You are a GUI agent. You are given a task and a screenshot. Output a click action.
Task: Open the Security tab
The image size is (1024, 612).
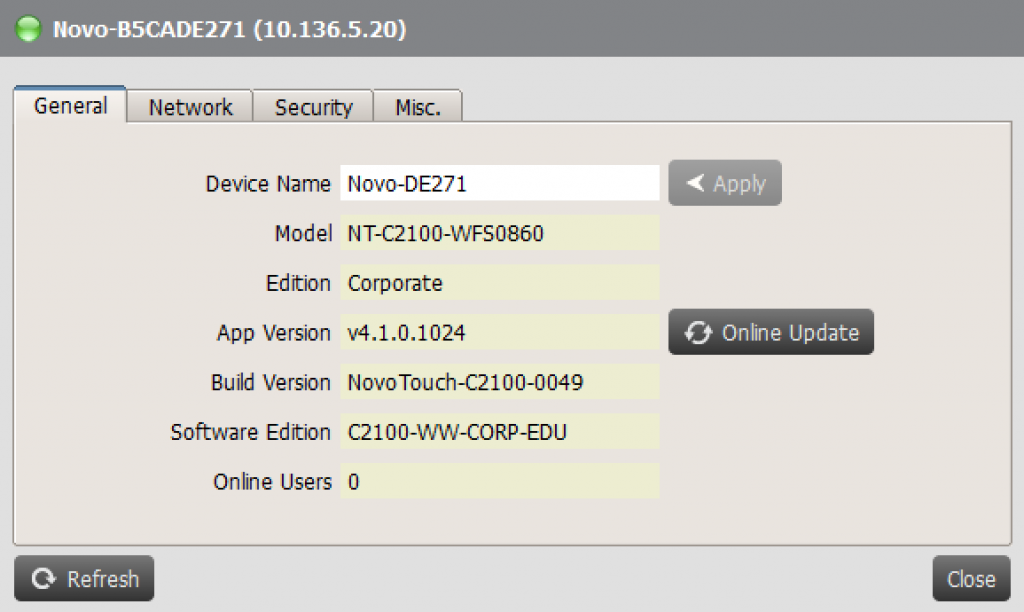[313, 106]
